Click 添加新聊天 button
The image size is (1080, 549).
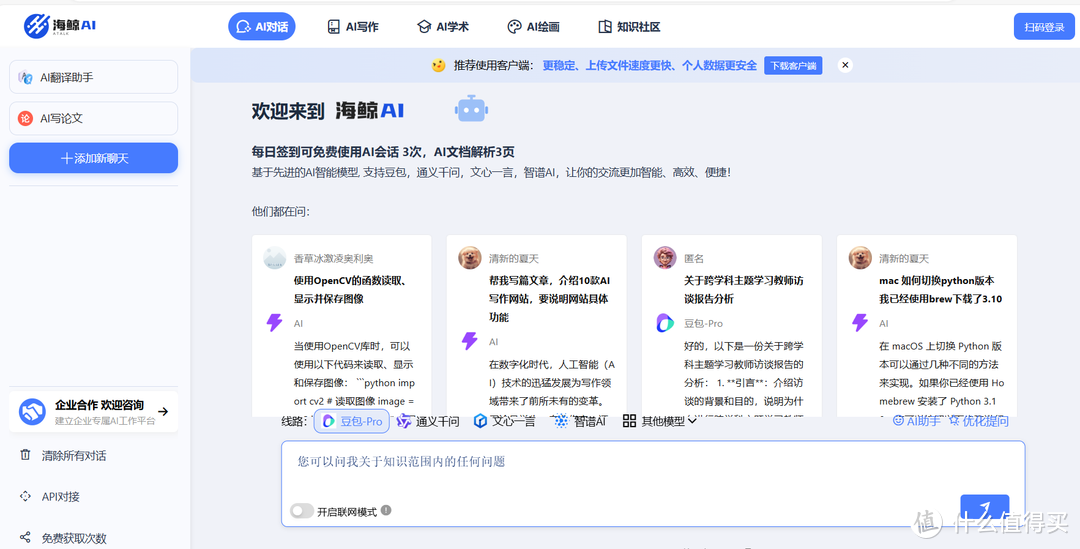point(93,158)
